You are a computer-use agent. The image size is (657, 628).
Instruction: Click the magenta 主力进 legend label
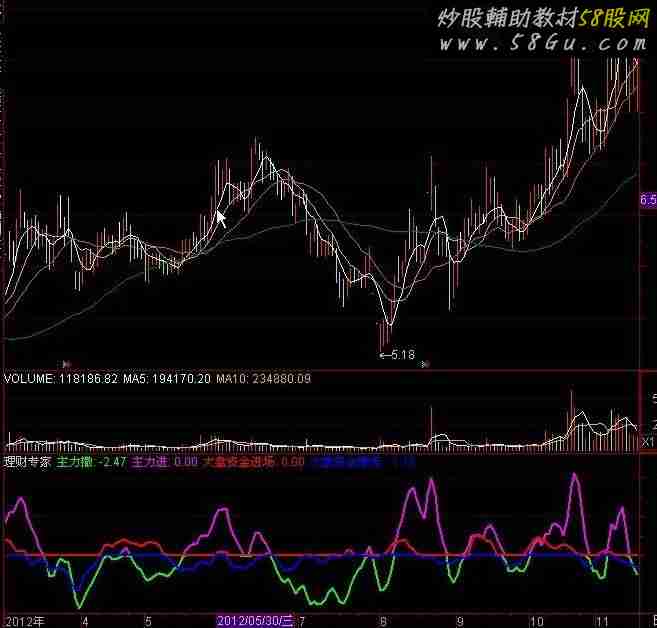pos(151,463)
